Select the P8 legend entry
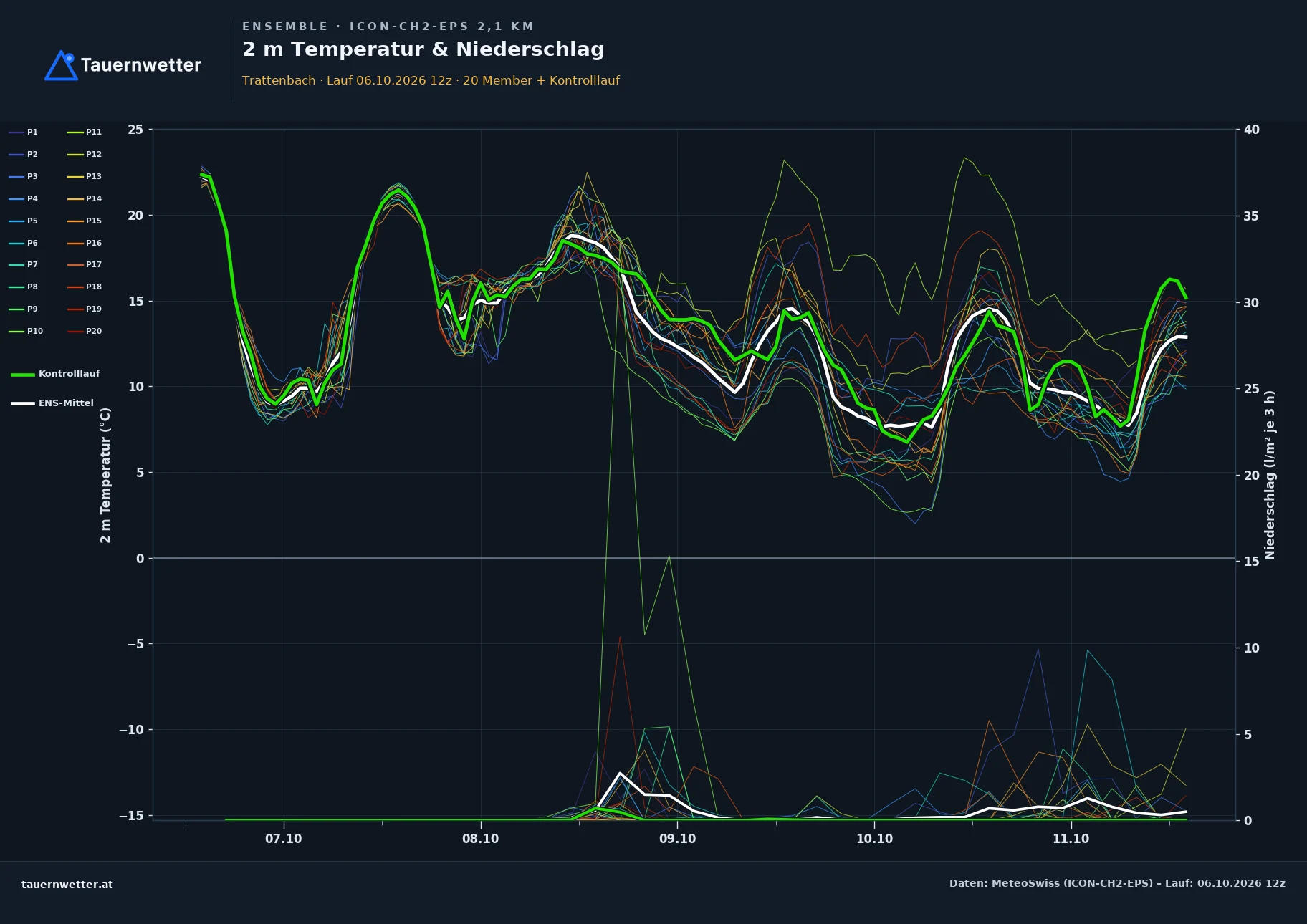 pos(24,287)
